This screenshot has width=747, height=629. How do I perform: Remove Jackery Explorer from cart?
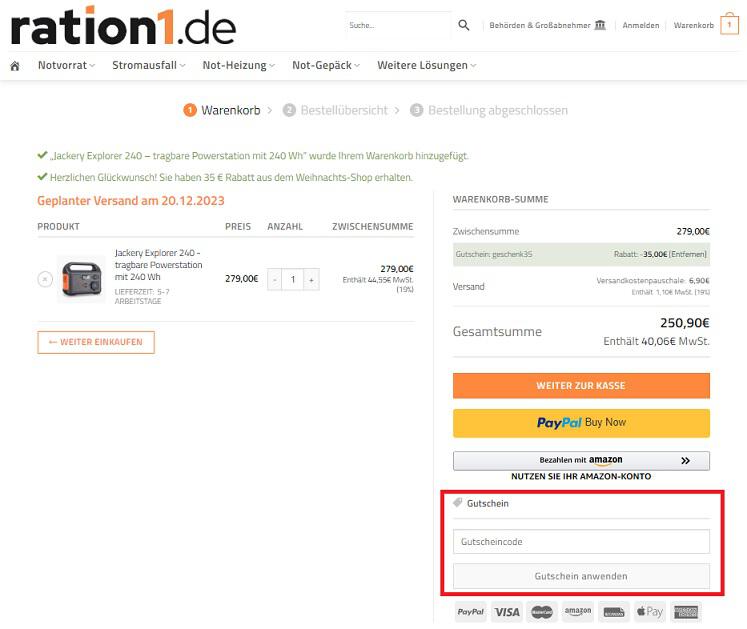(45, 279)
